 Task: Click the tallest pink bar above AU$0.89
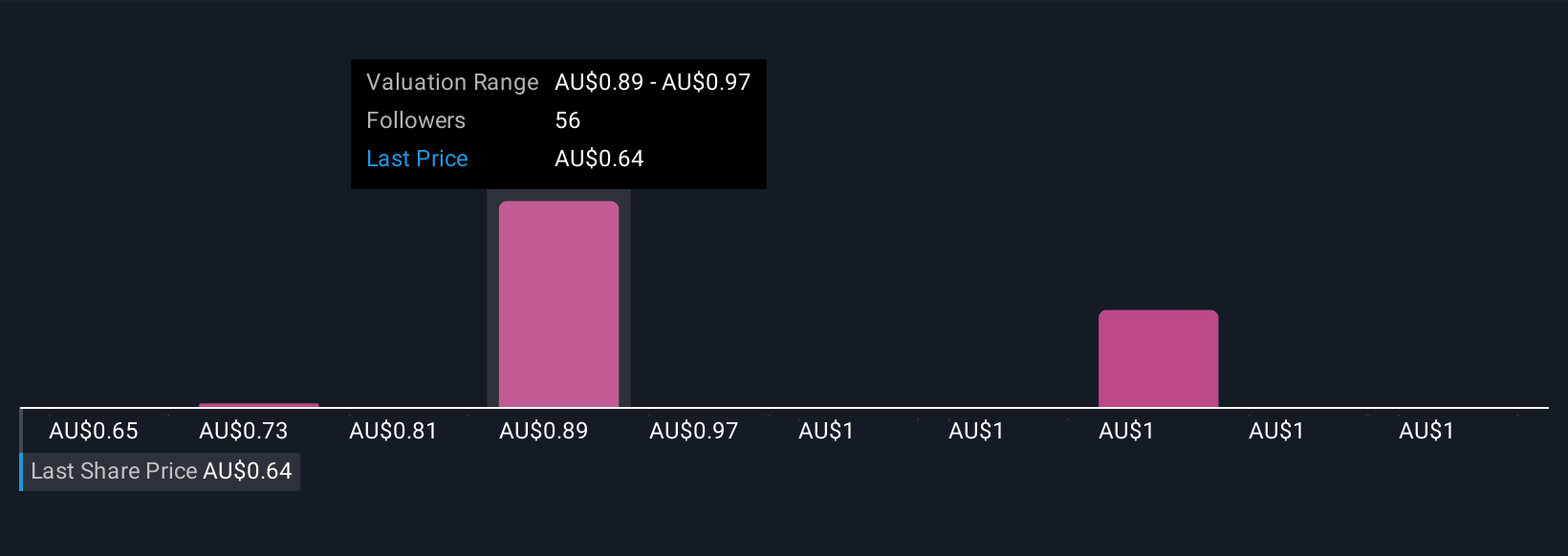pos(558,304)
